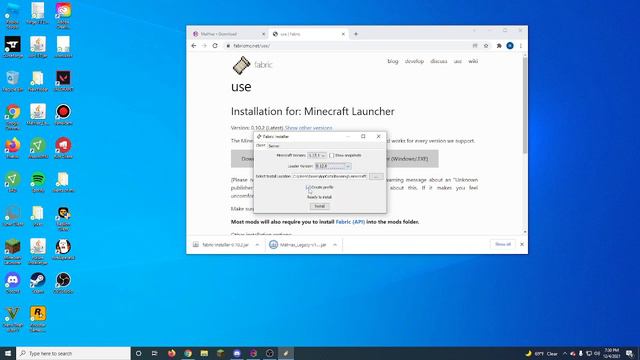Open the Grand Theft Auto V desktop icon
640x360 pixels.
point(13,318)
